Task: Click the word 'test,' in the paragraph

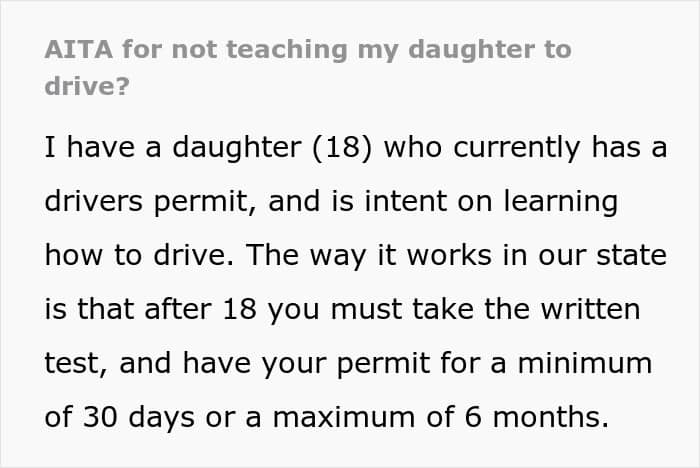Action: pos(76,363)
